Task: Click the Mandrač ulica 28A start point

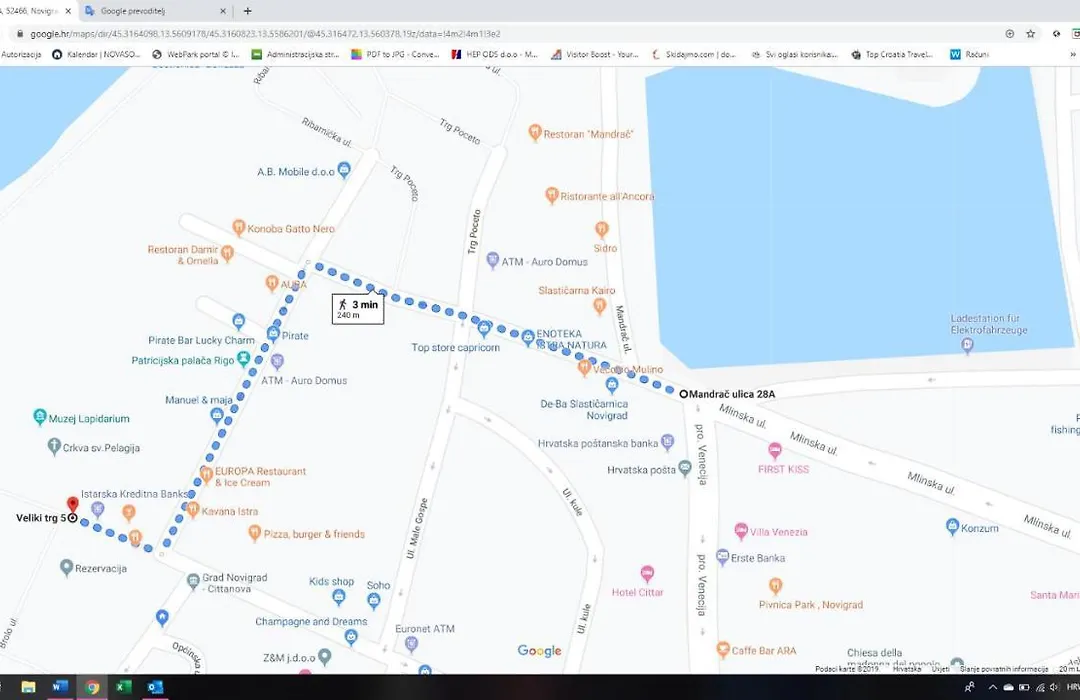Action: click(x=683, y=394)
